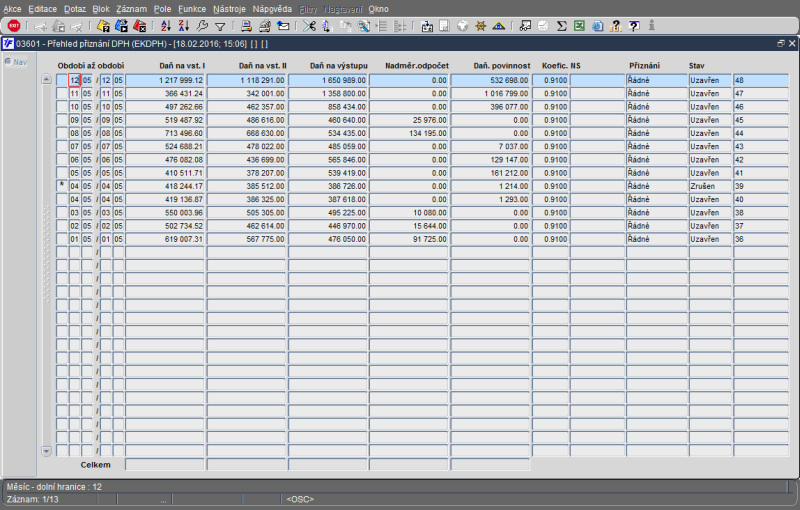Image resolution: width=800 pixels, height=510 pixels.
Task: Click the Daň na výstupu value 1 650 989.00
Action: tap(328, 80)
